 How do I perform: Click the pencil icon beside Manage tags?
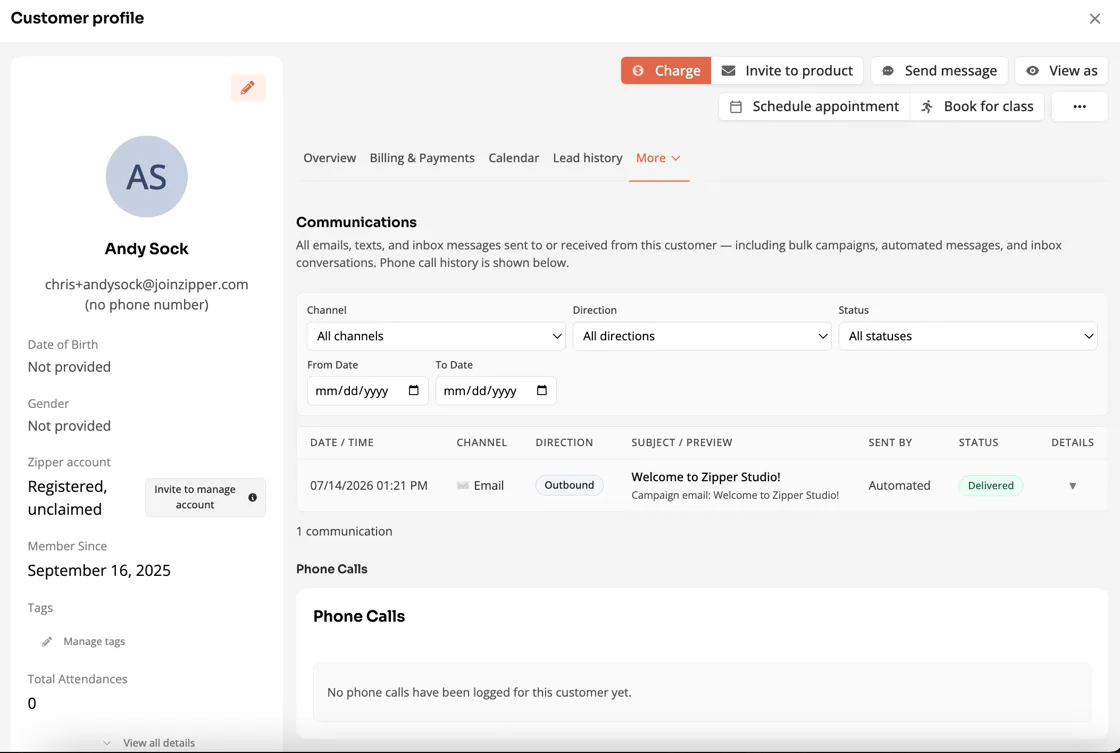pos(46,642)
